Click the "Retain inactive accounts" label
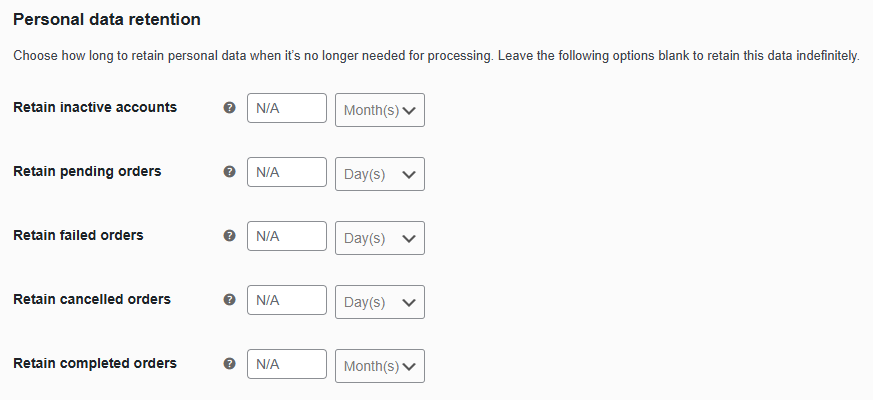Viewport: 873px width, 400px height. coord(95,107)
